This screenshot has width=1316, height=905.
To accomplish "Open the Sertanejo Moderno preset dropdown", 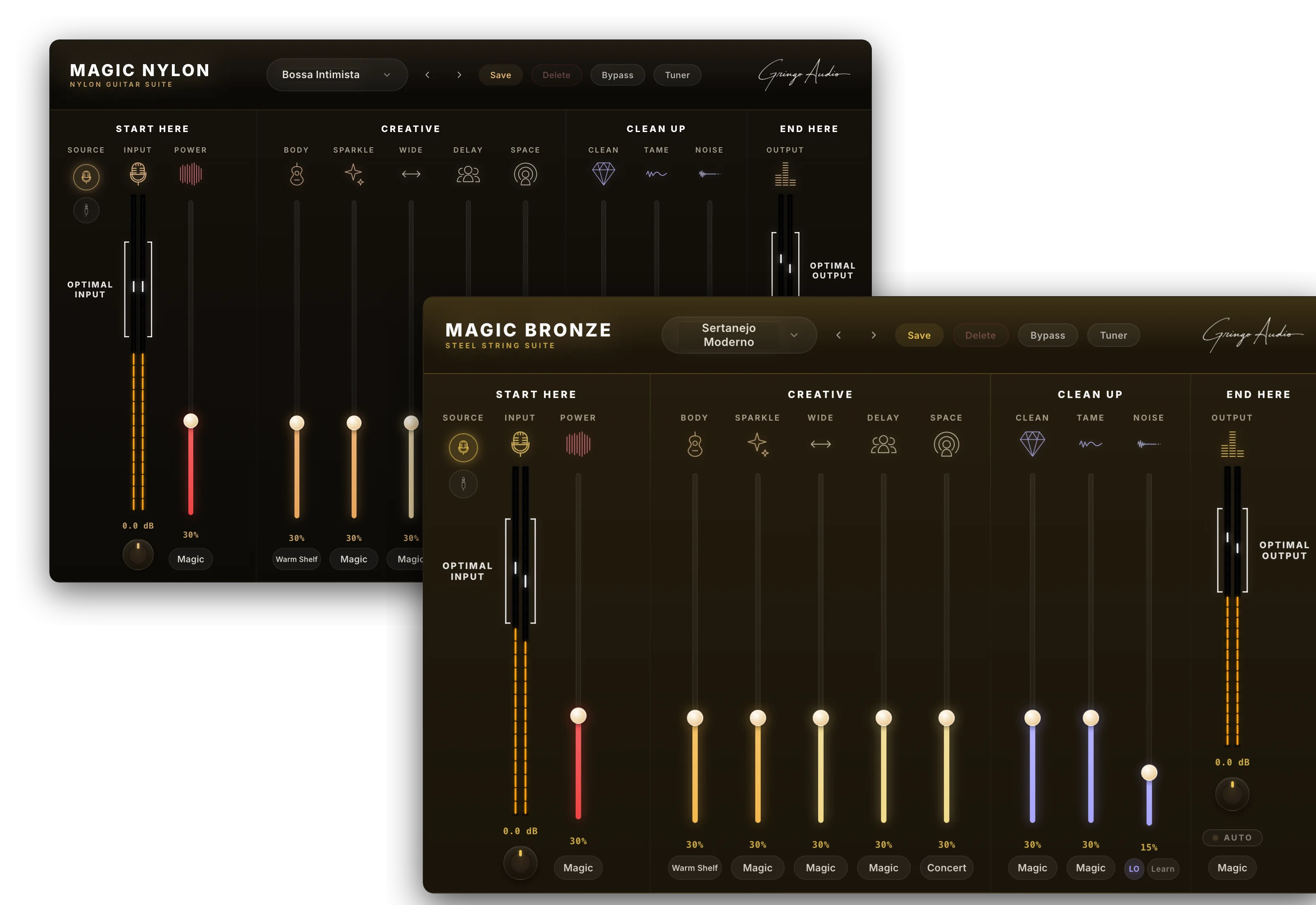I will (739, 335).
